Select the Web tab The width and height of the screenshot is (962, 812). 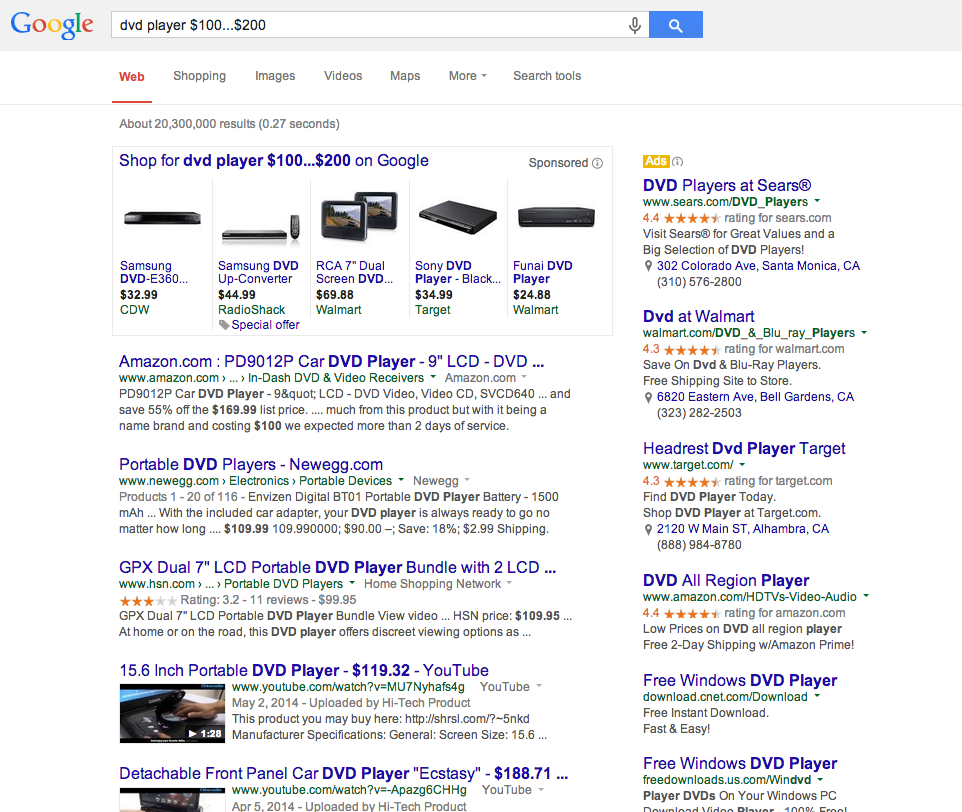131,77
